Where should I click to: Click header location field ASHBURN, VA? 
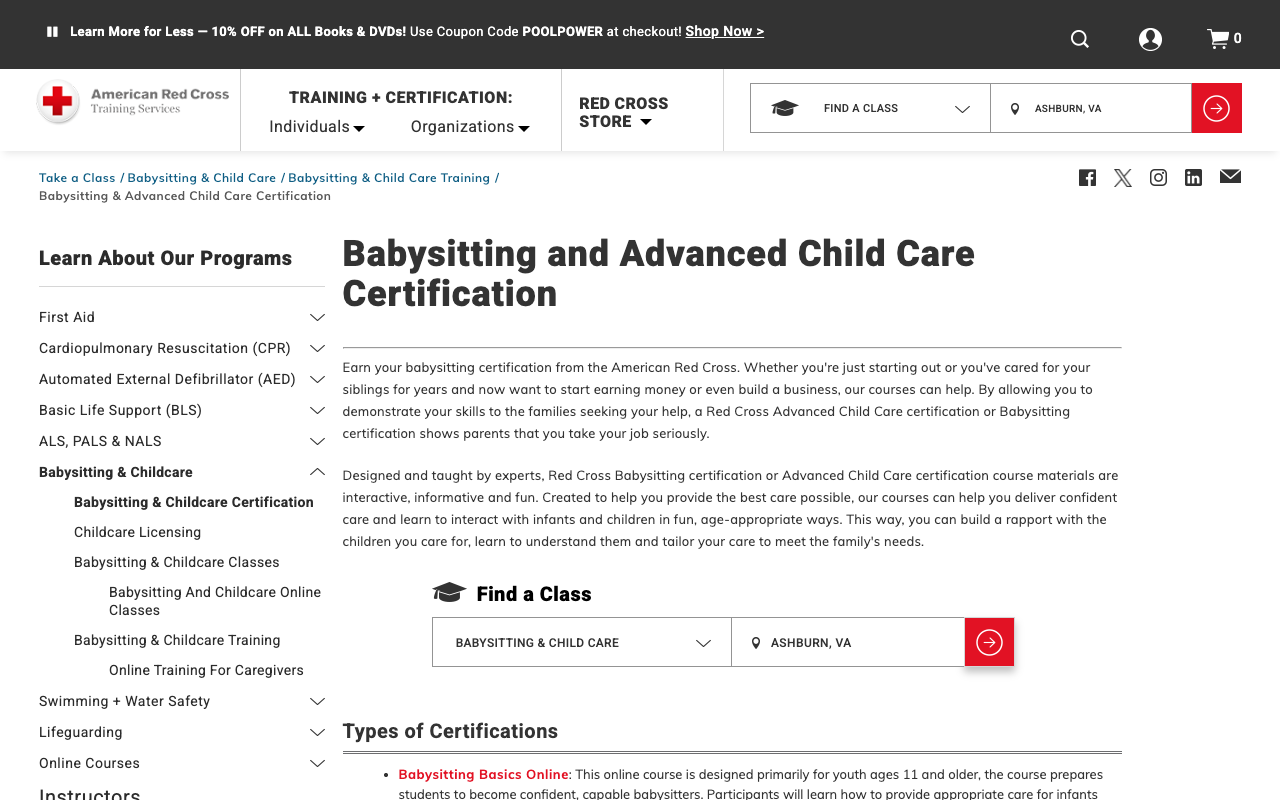coord(1091,108)
